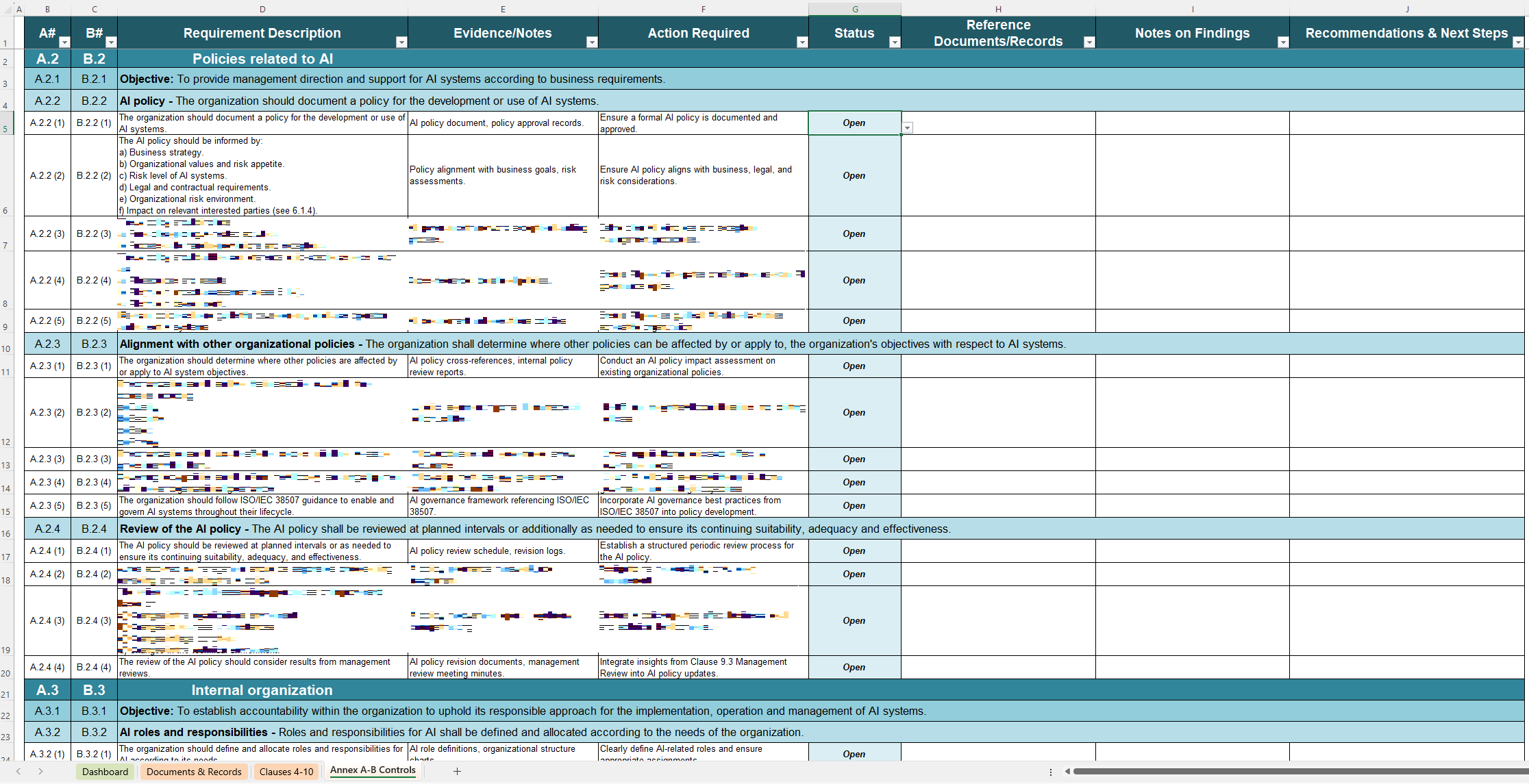Open the B# column filter button

[x=111, y=42]
